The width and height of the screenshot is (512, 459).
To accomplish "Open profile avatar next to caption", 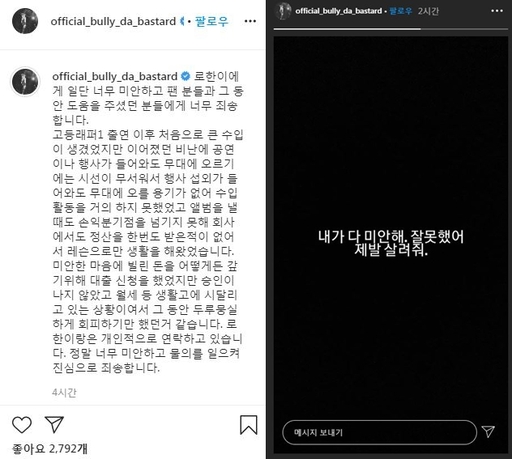I will pyautogui.click(x=25, y=82).
